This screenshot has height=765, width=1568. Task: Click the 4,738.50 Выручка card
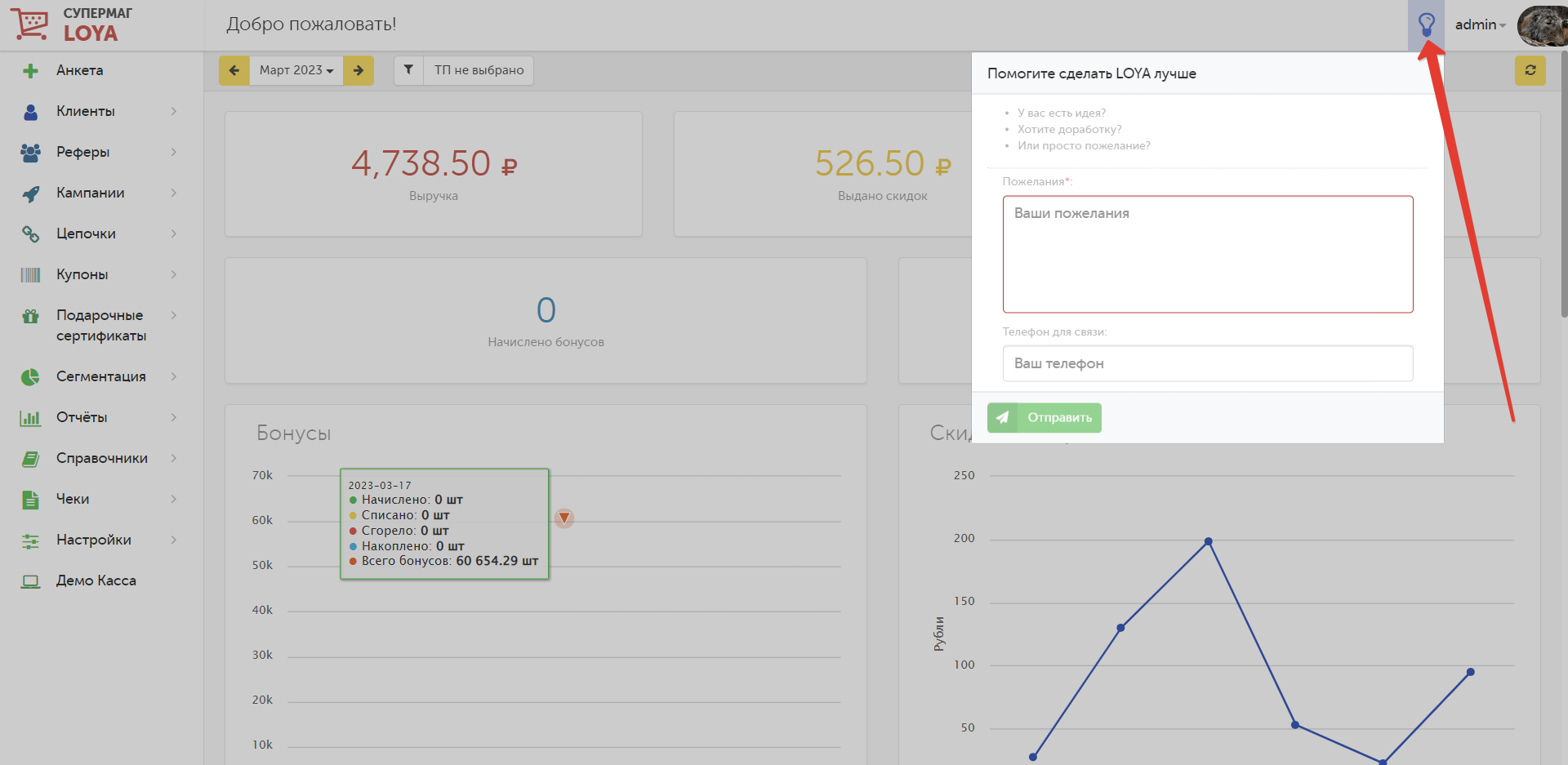pos(434,174)
